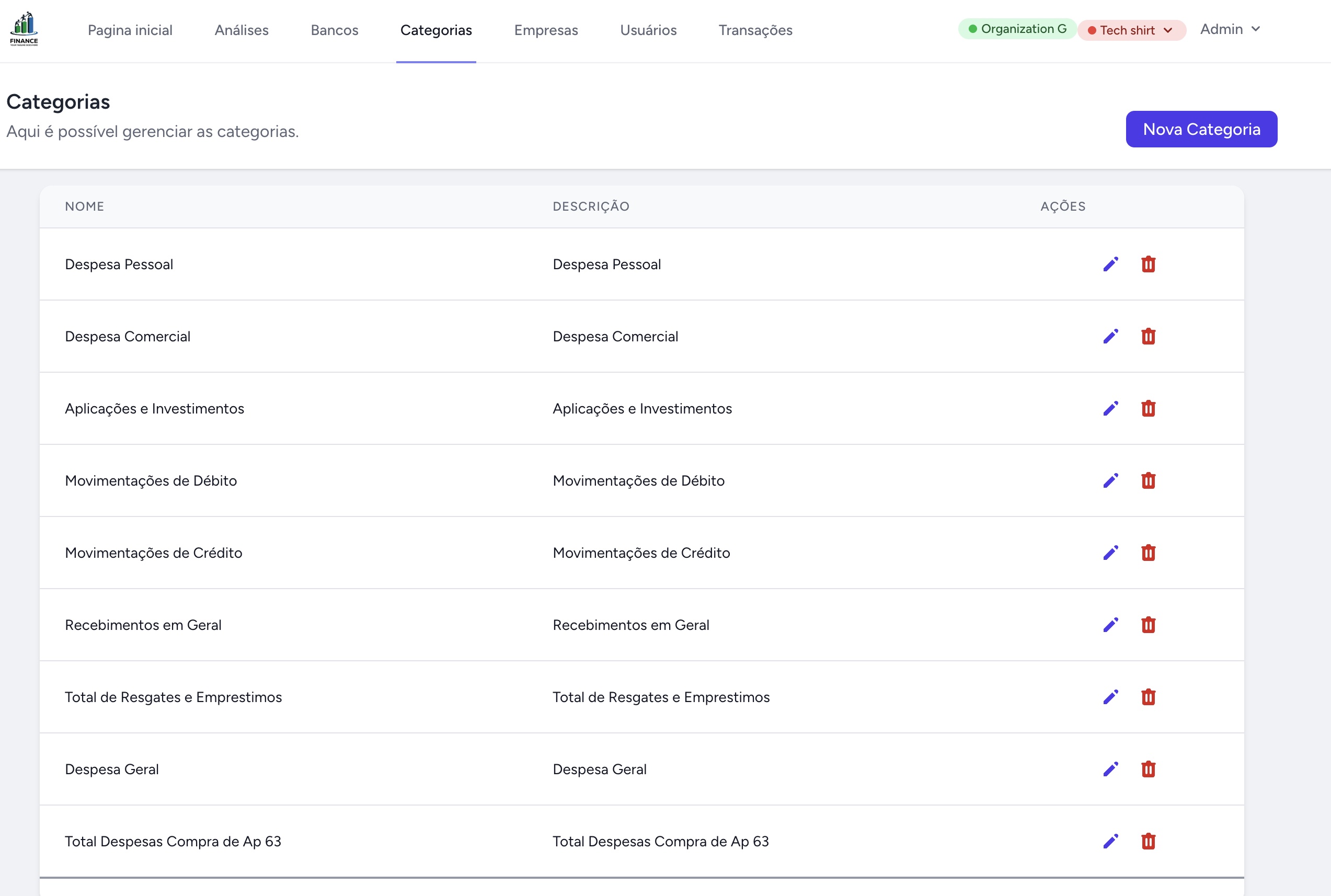The width and height of the screenshot is (1331, 896).
Task: Create a Nova Categoria
Action: [x=1201, y=129]
